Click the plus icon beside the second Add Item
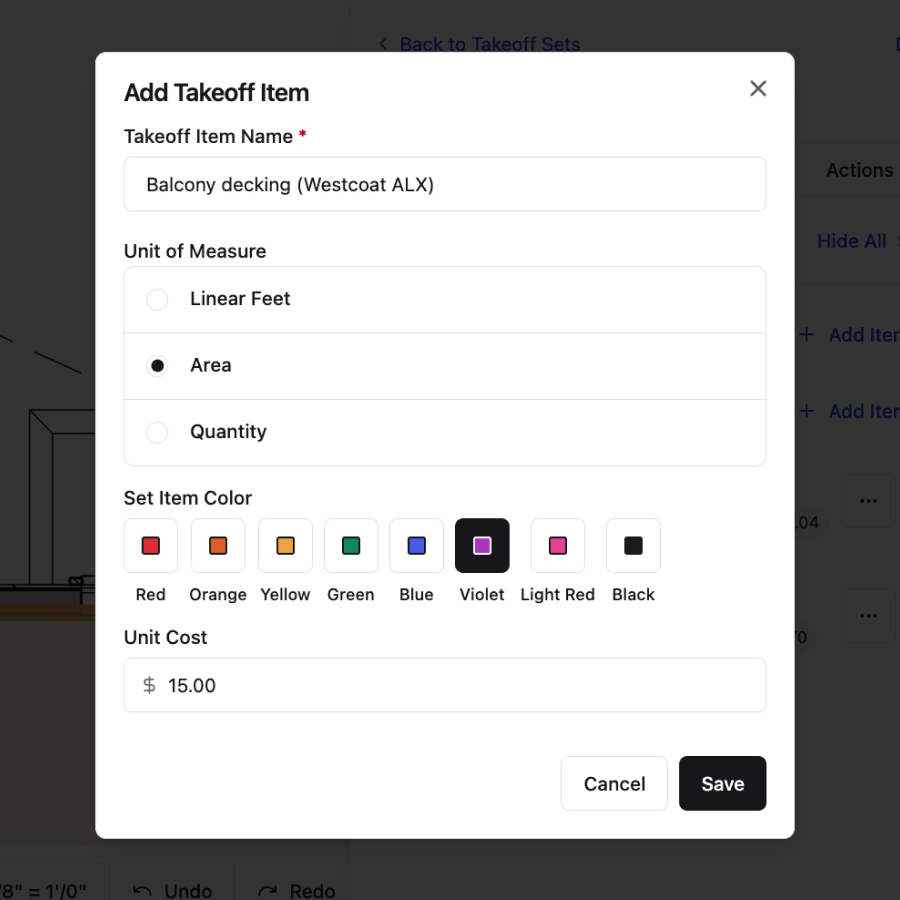900x900 pixels. [806, 411]
